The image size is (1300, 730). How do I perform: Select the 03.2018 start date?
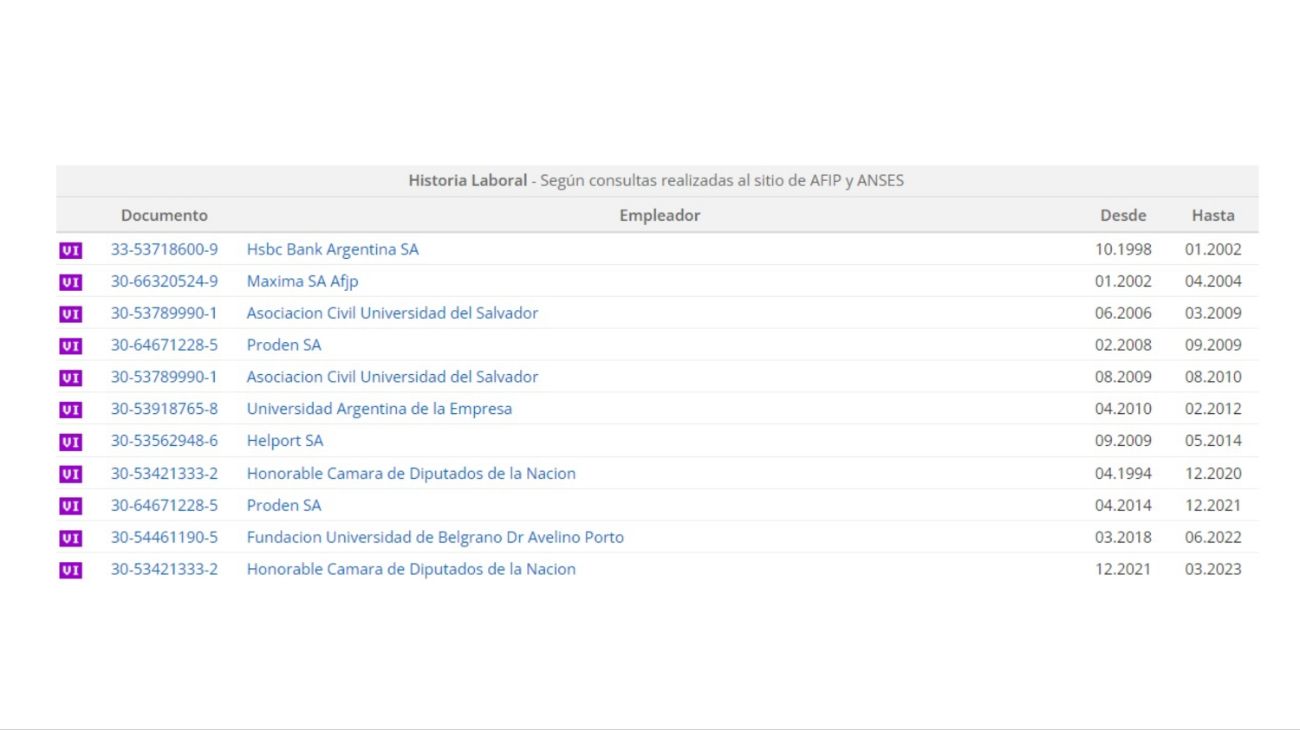[x=1123, y=537]
